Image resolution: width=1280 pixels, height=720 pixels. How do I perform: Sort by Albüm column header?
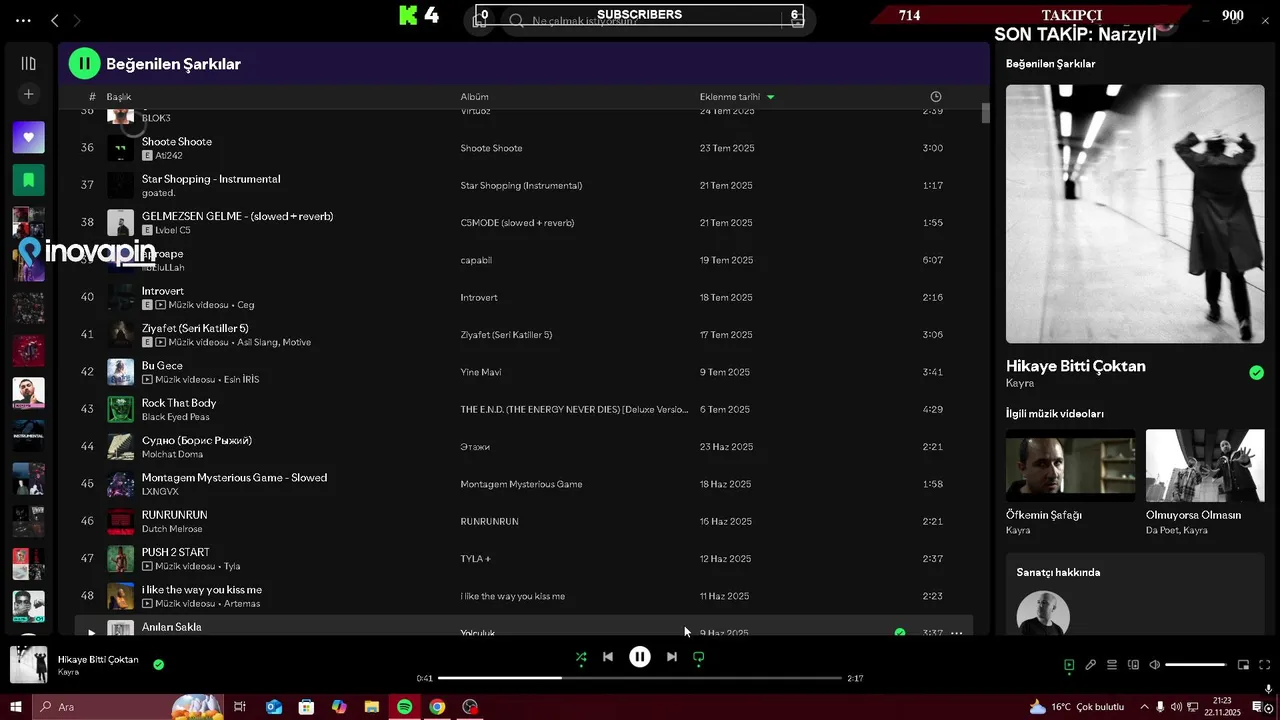[x=474, y=97]
